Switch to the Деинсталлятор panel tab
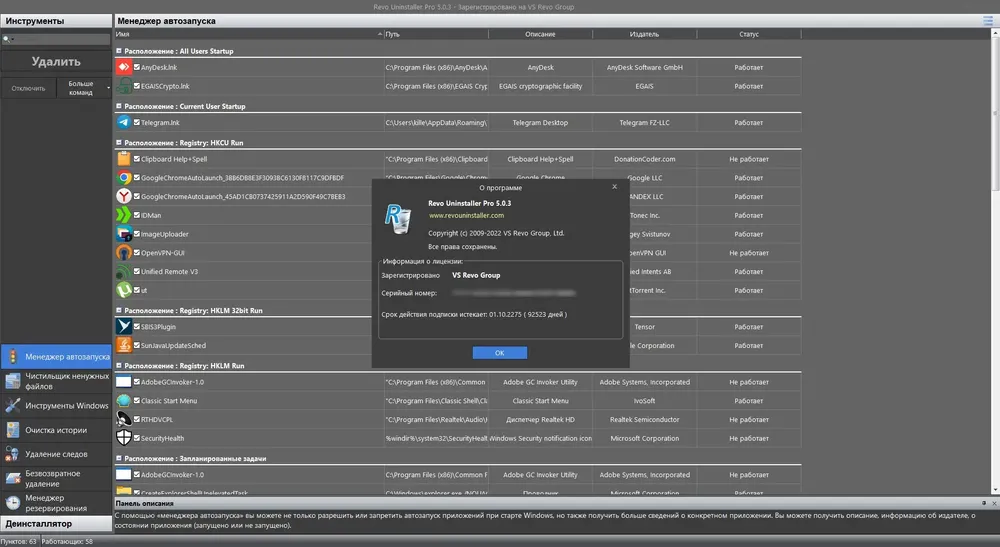Image resolution: width=1000 pixels, height=547 pixels. tap(56, 523)
